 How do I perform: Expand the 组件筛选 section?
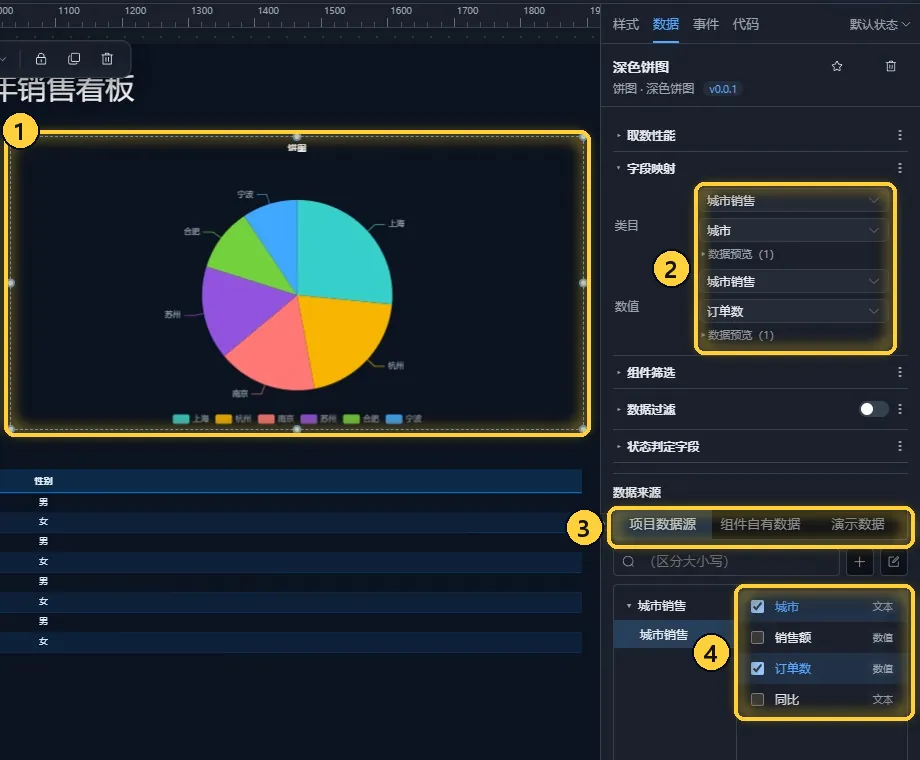[618, 372]
